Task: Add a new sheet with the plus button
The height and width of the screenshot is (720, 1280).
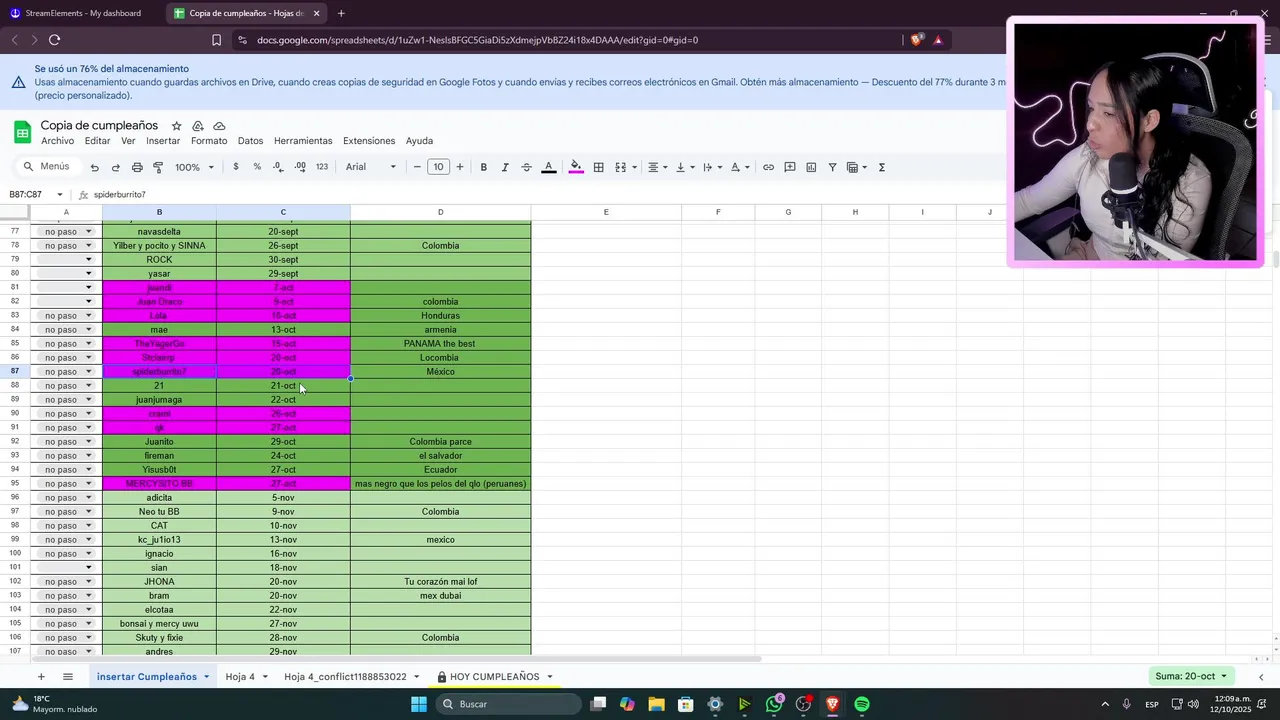Action: click(x=41, y=677)
